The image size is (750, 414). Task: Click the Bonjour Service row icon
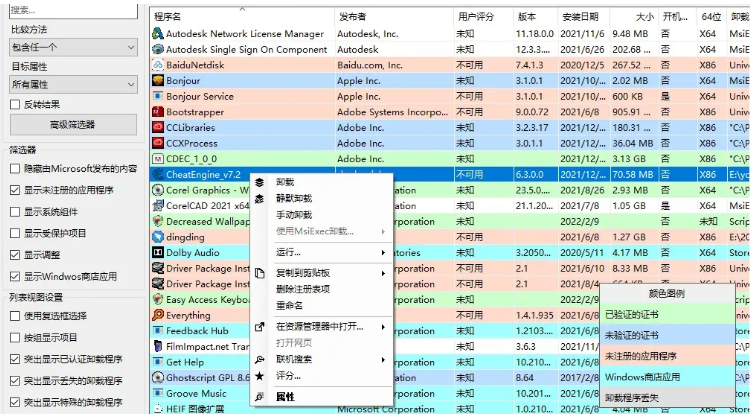pos(157,96)
